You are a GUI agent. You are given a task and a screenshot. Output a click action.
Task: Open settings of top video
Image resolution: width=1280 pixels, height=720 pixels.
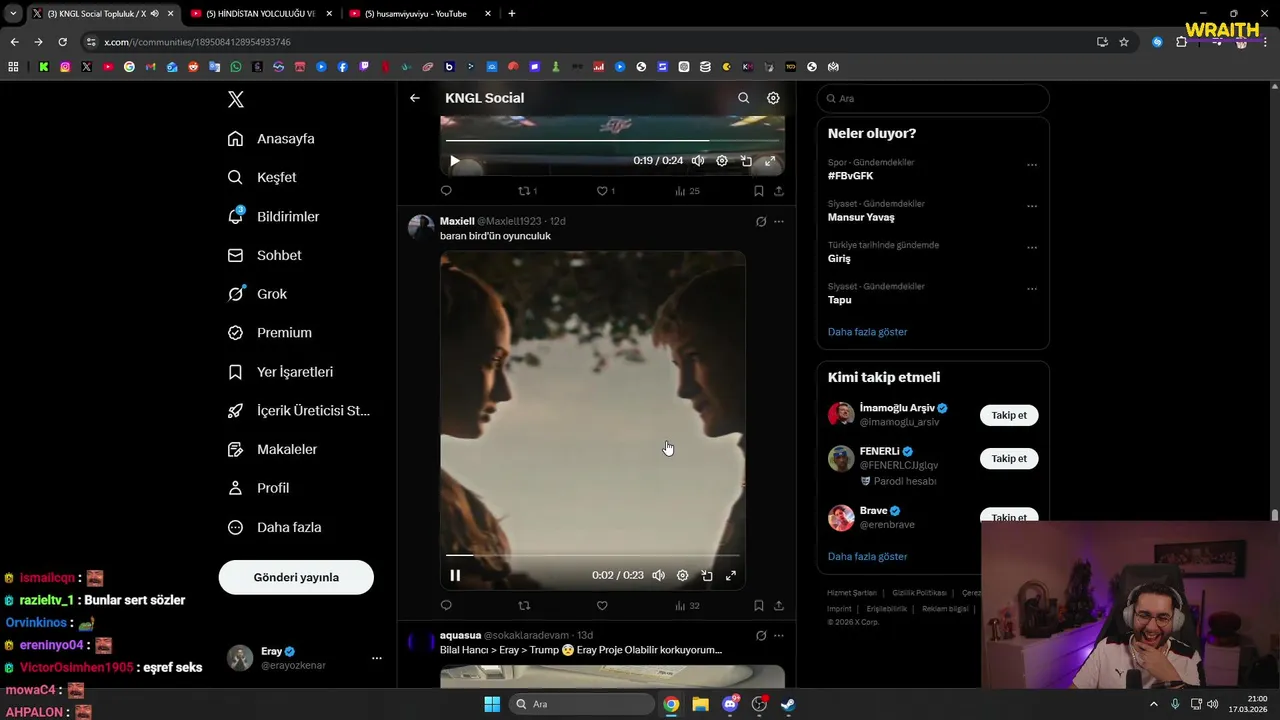point(722,161)
